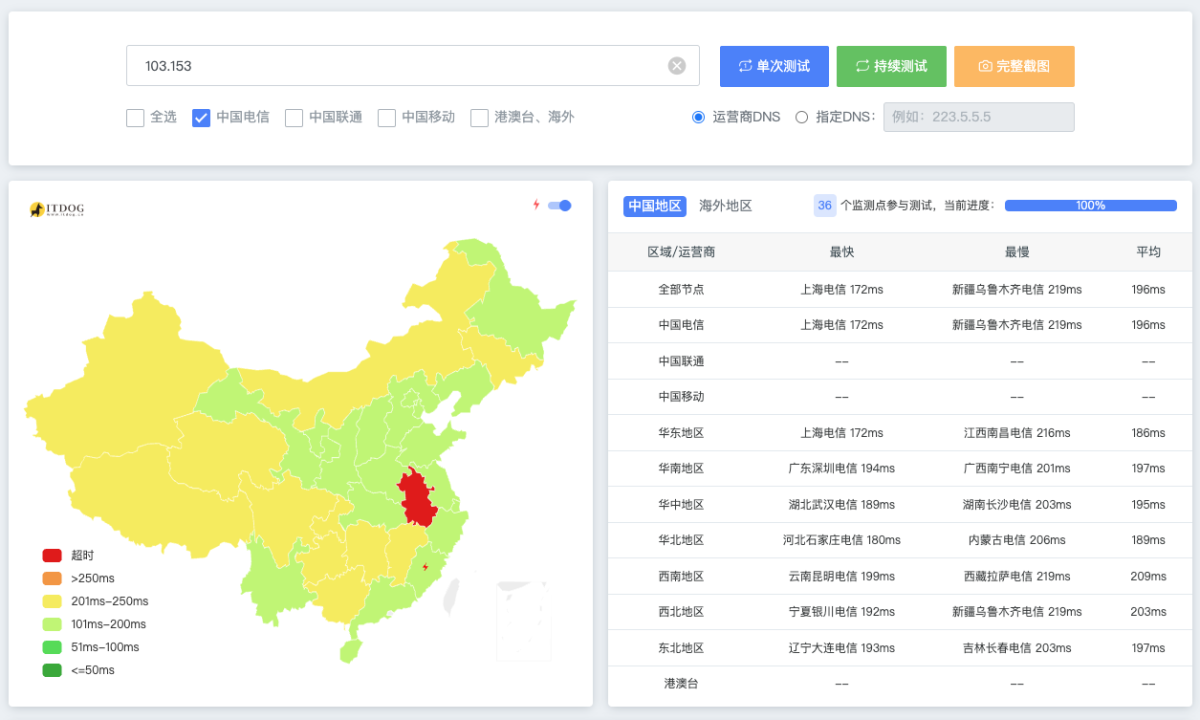Click the red lightning bolt icon beside the map toggle

click(x=536, y=205)
